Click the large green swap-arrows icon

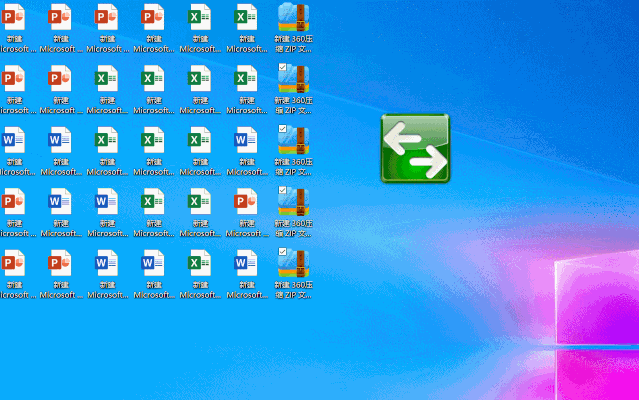(415, 148)
